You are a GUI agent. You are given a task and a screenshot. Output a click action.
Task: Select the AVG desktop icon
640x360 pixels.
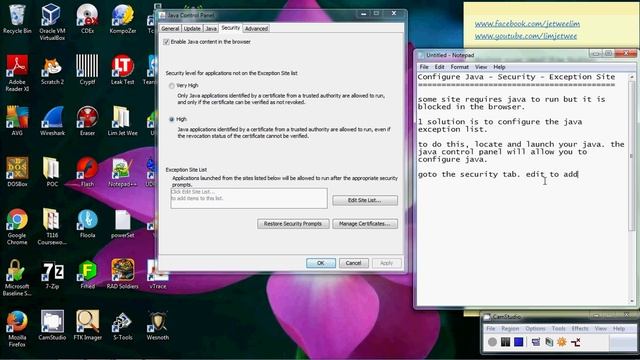17,121
